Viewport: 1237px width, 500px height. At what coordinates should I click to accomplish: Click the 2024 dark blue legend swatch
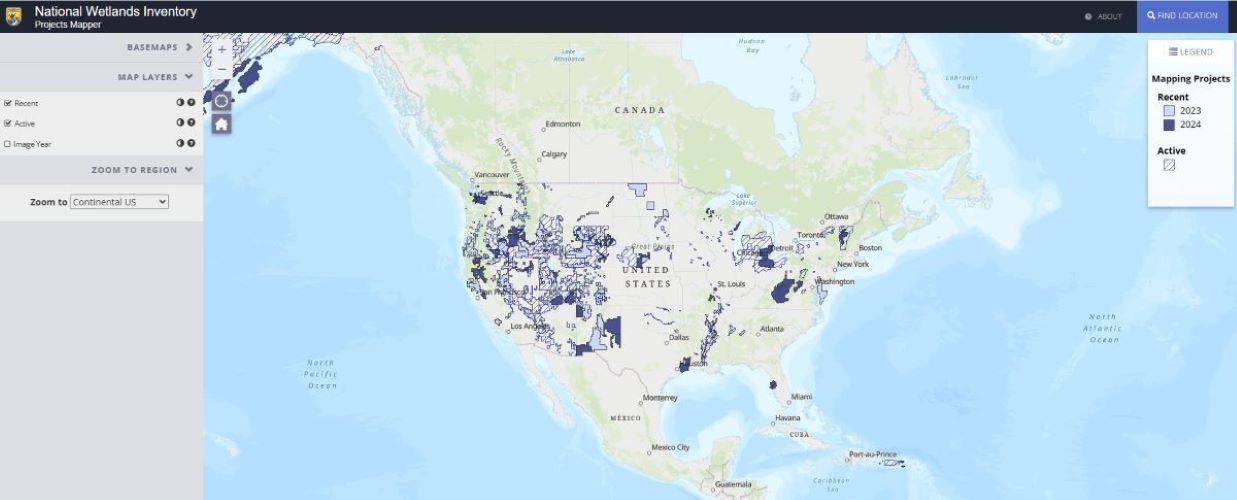[x=1169, y=125]
